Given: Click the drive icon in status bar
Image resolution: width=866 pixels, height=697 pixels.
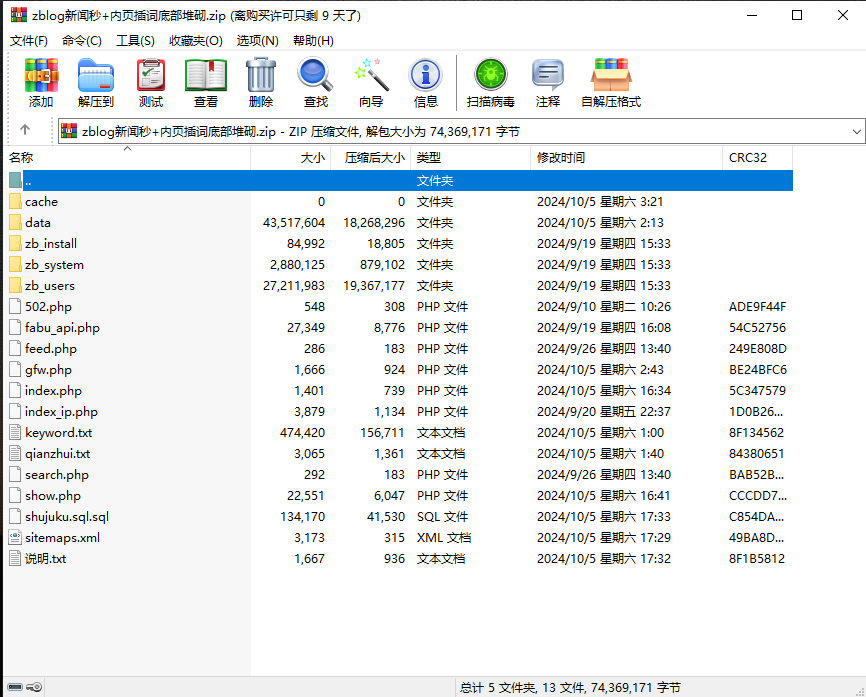Looking at the screenshot, I should tap(15, 687).
